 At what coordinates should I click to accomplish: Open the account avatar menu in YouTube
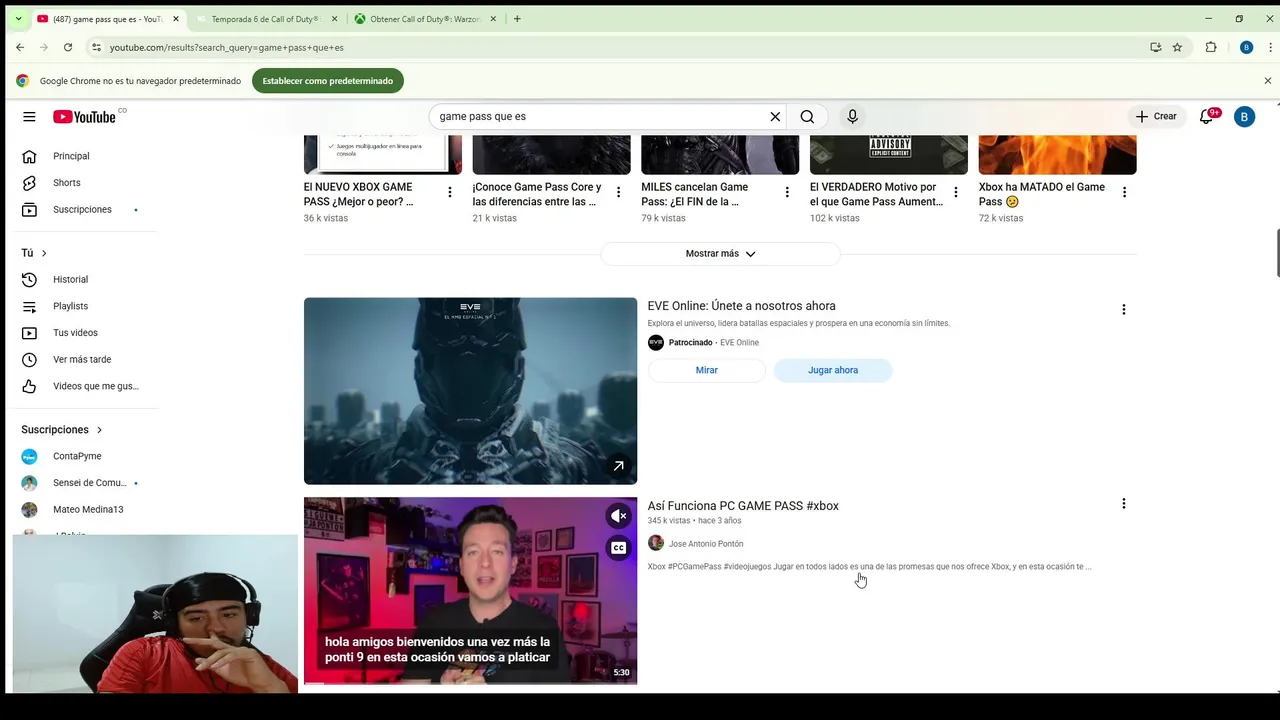1244,117
